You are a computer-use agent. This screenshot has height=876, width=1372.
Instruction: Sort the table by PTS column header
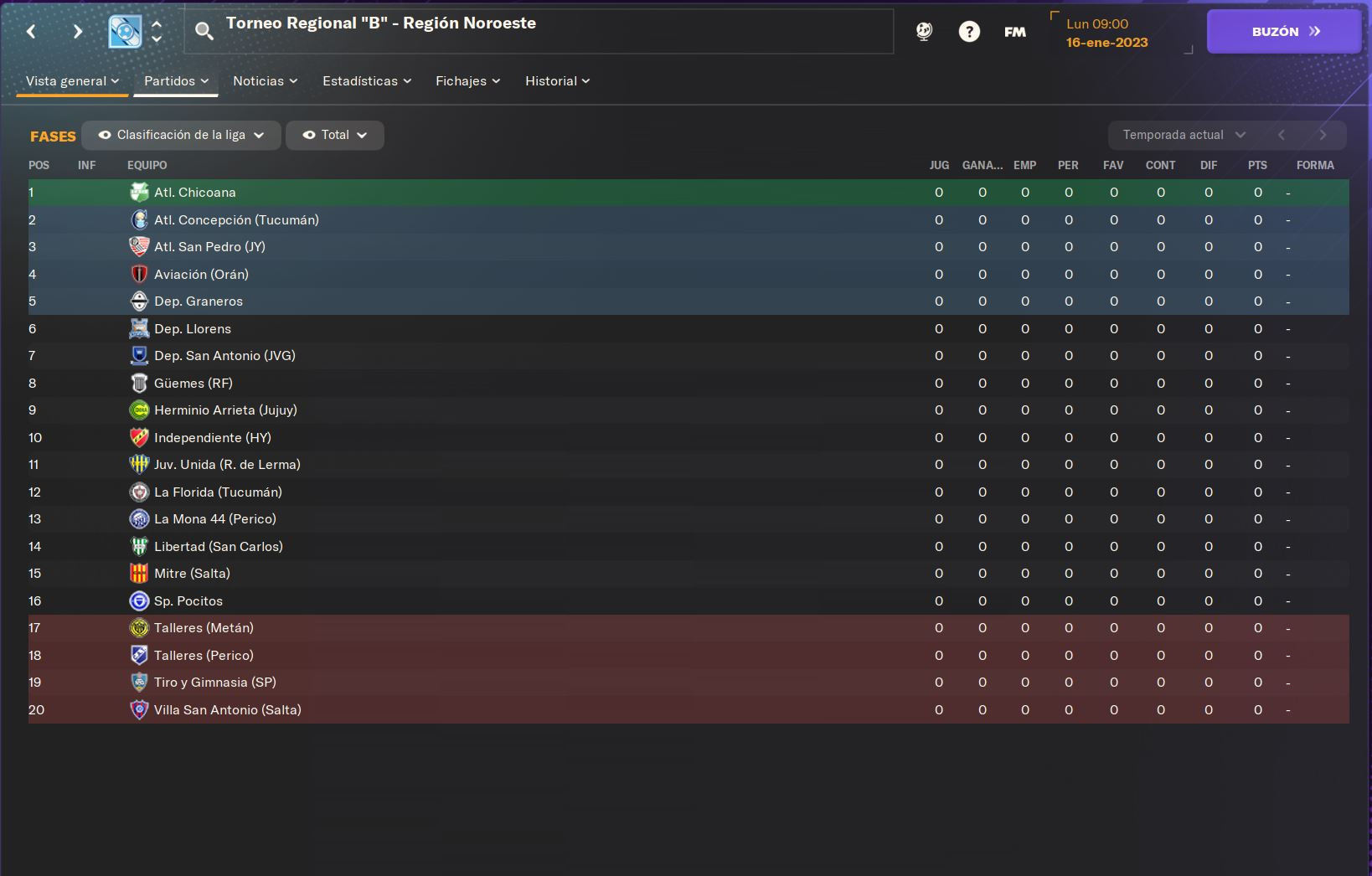pos(1257,165)
